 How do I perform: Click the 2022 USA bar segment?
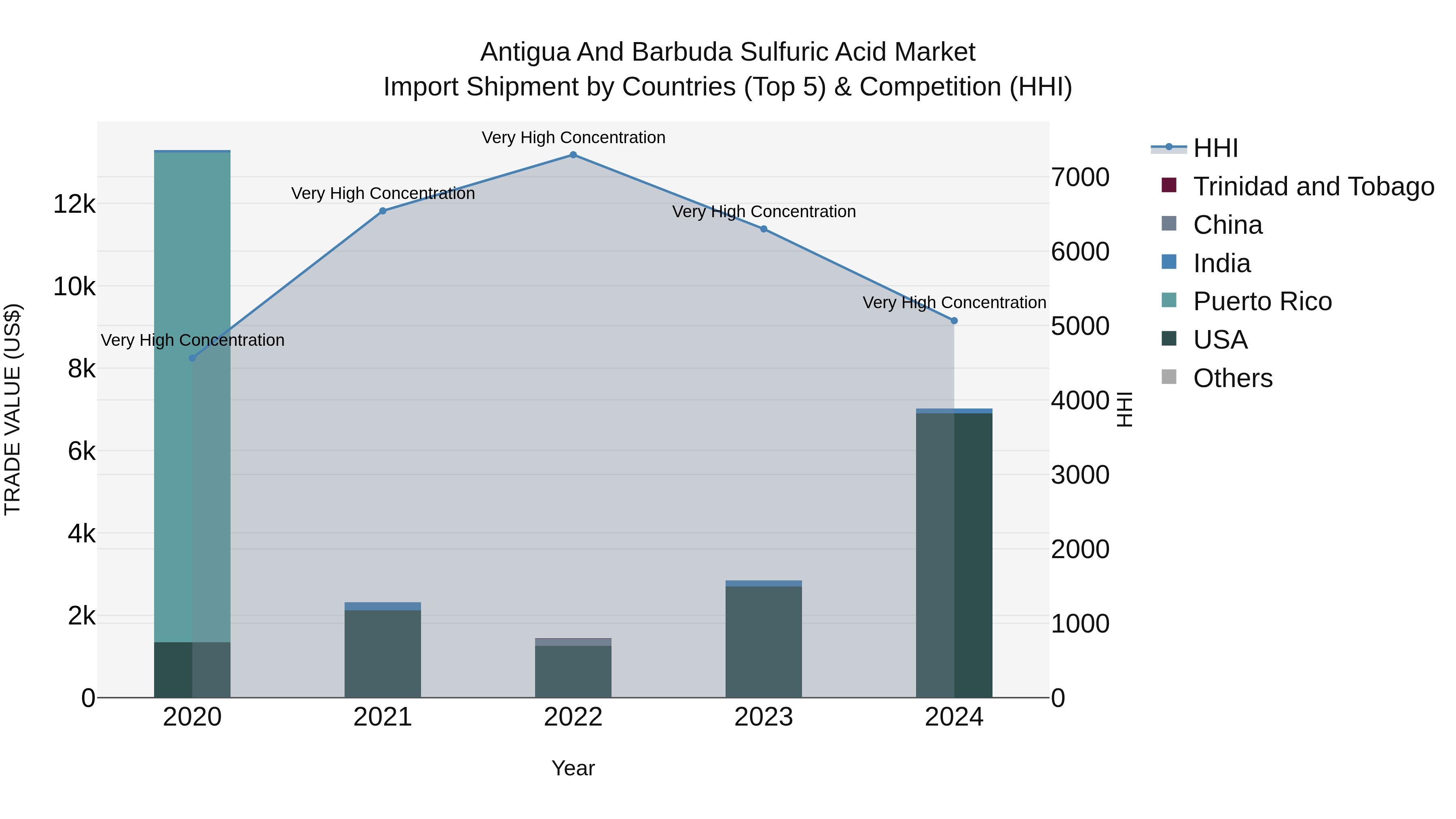click(573, 671)
